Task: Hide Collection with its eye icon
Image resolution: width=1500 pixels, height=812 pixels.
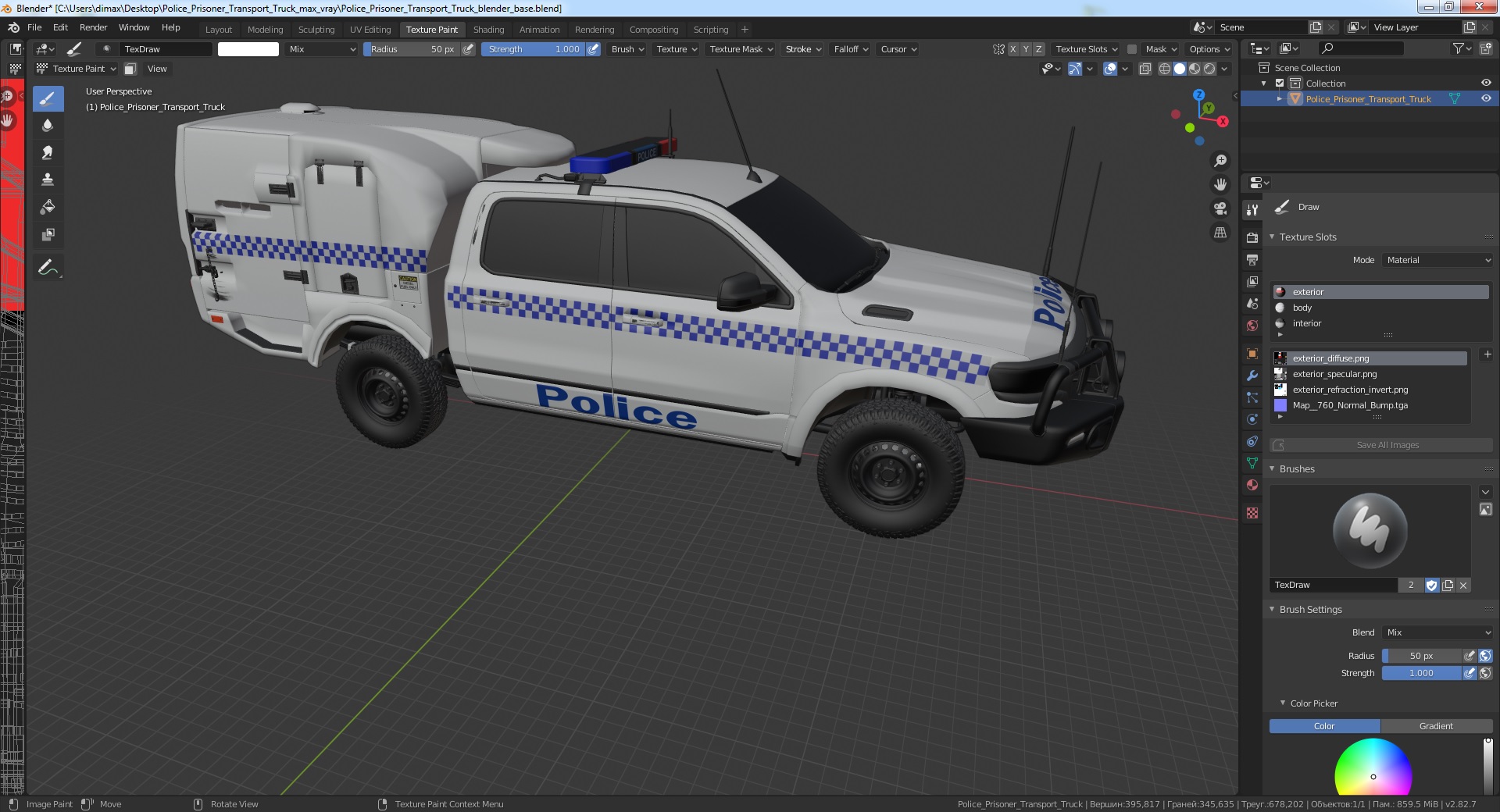Action: 1486,83
